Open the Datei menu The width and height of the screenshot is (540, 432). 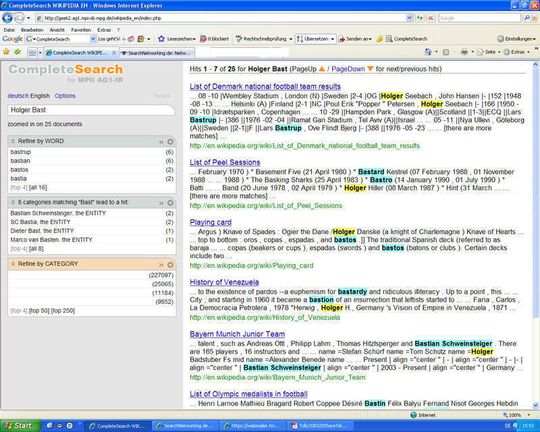(x=9, y=30)
